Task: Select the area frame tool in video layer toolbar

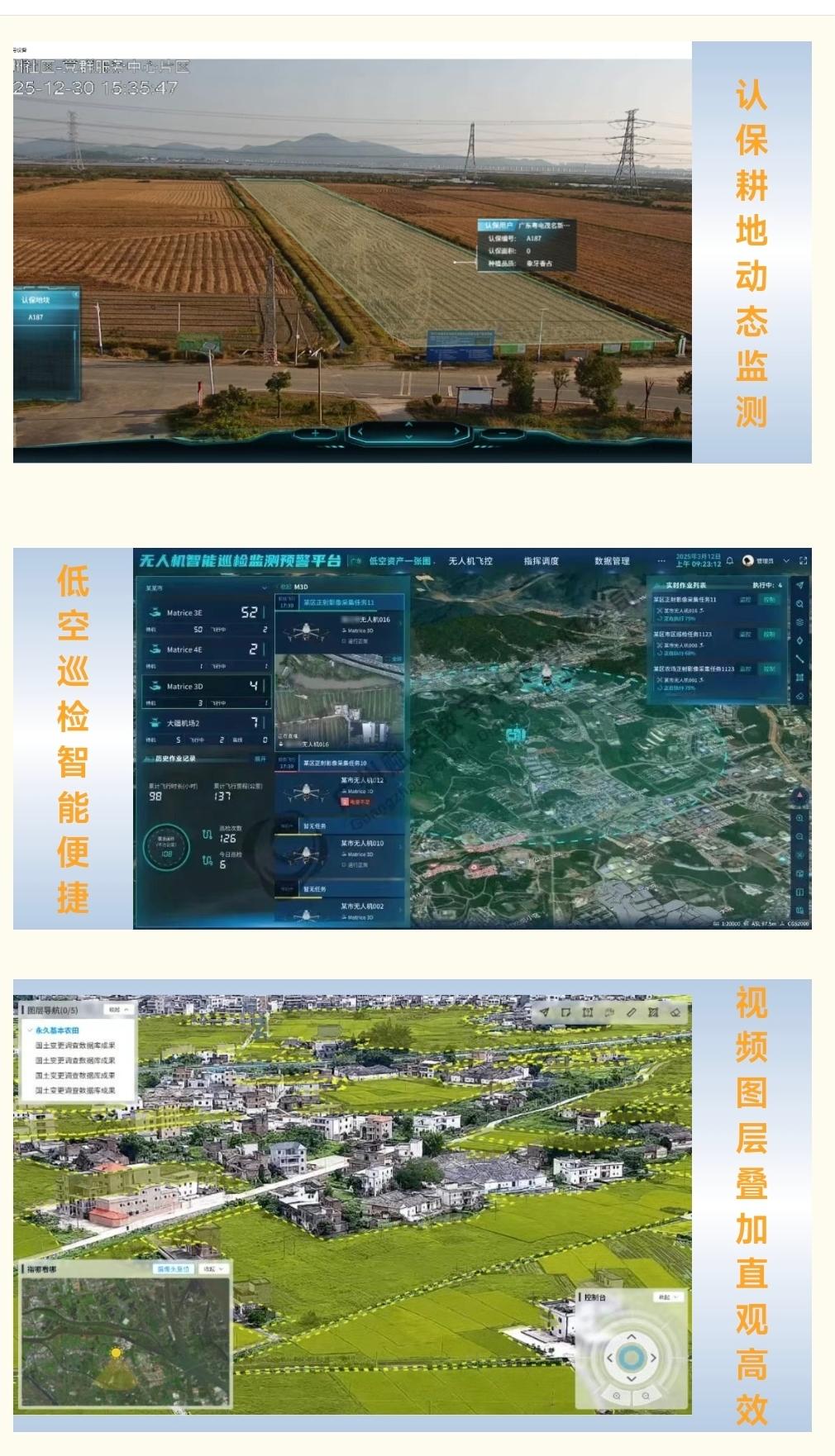Action: [588, 1012]
